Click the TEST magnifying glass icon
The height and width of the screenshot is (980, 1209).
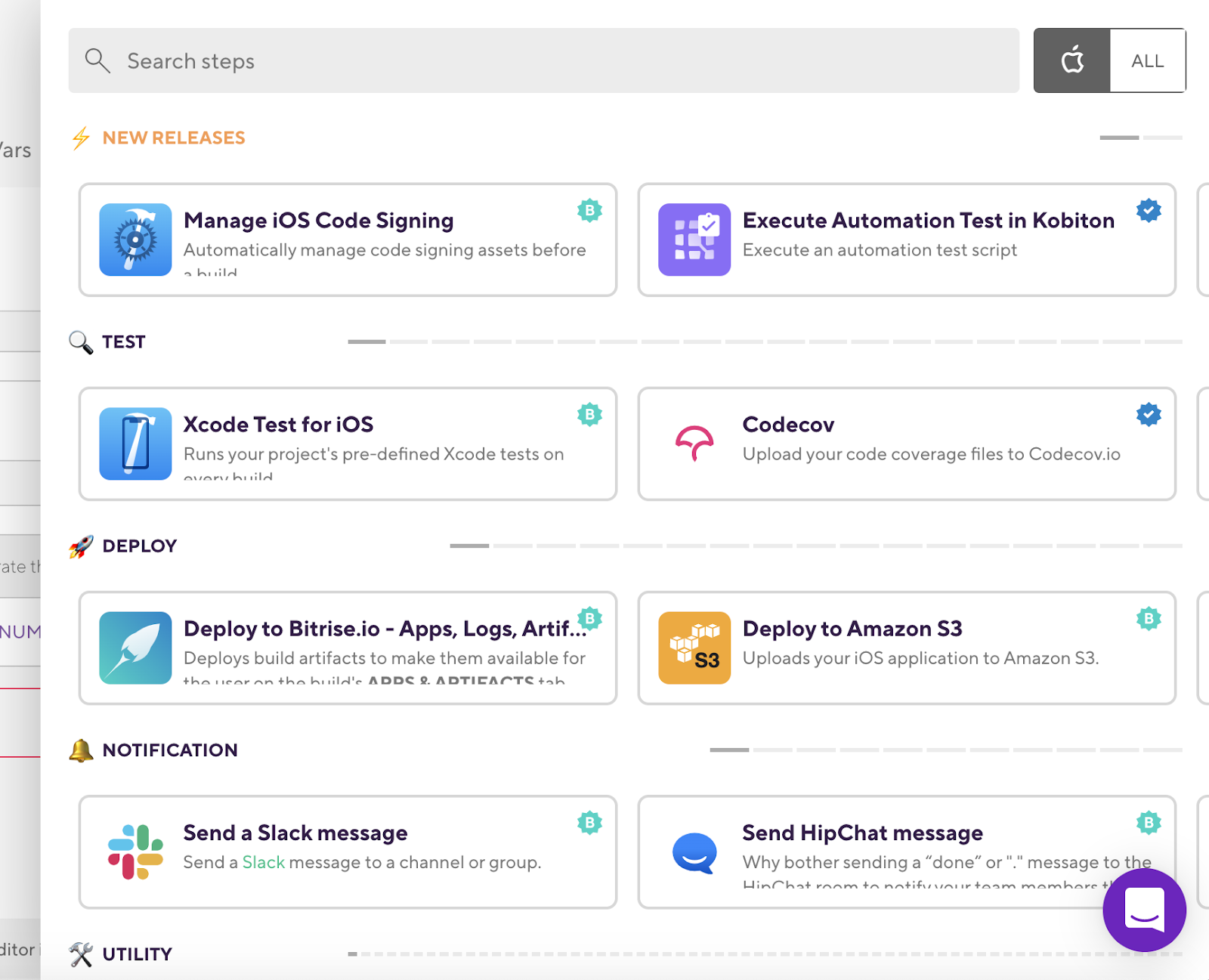(81, 342)
